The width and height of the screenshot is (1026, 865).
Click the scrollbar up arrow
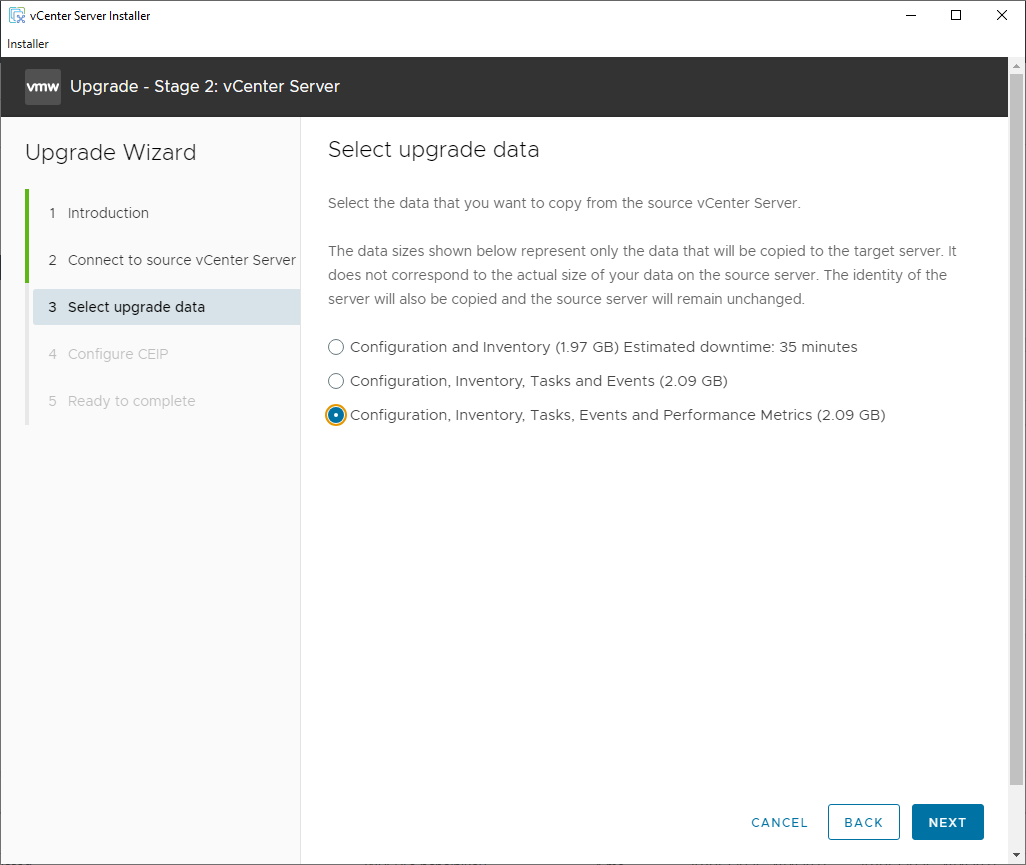pyautogui.click(x=1016, y=66)
